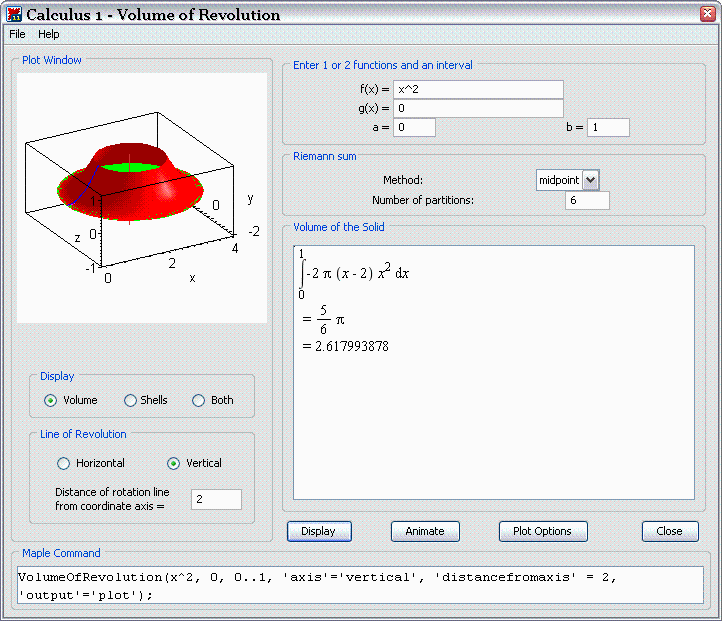The height and width of the screenshot is (621, 722).
Task: Click the g(x) function input field
Action: pos(478,108)
